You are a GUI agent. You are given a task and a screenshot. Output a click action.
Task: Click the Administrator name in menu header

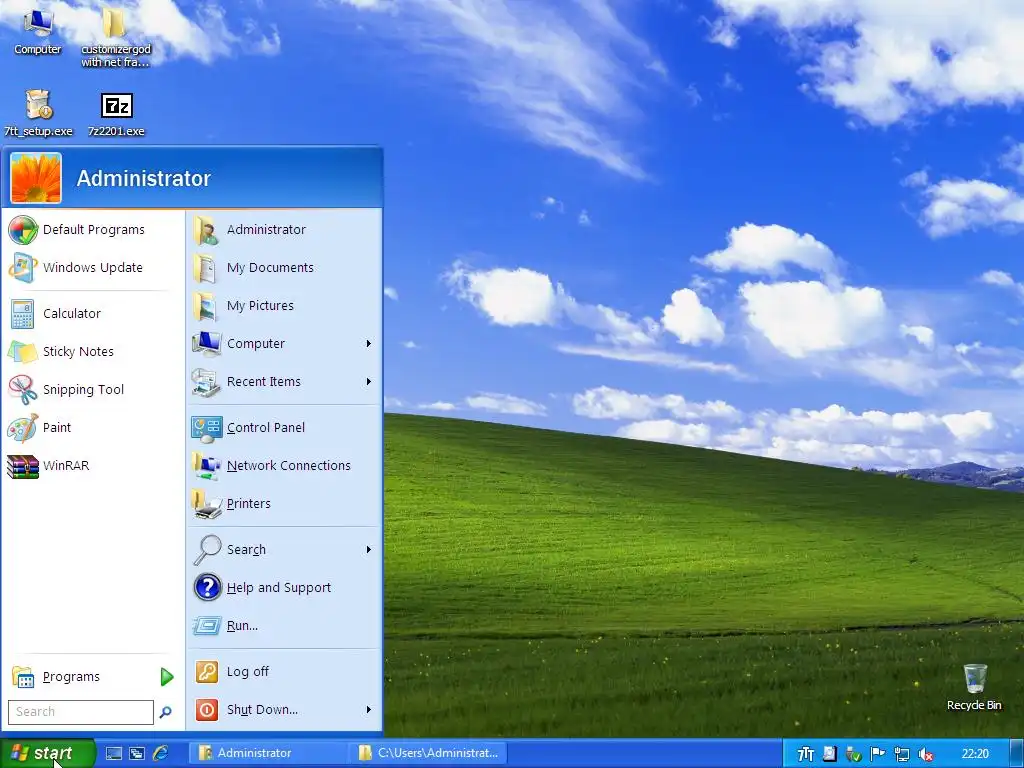pyautogui.click(x=144, y=178)
